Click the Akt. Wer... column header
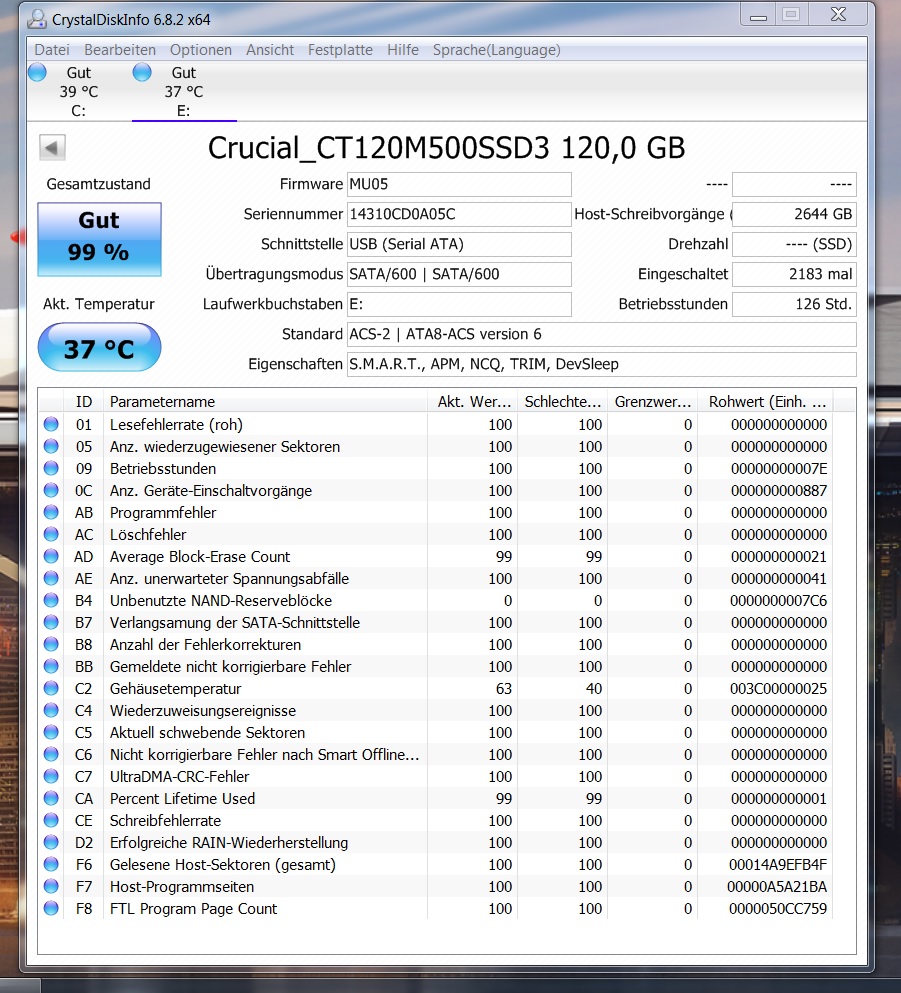The image size is (901, 993). point(473,402)
